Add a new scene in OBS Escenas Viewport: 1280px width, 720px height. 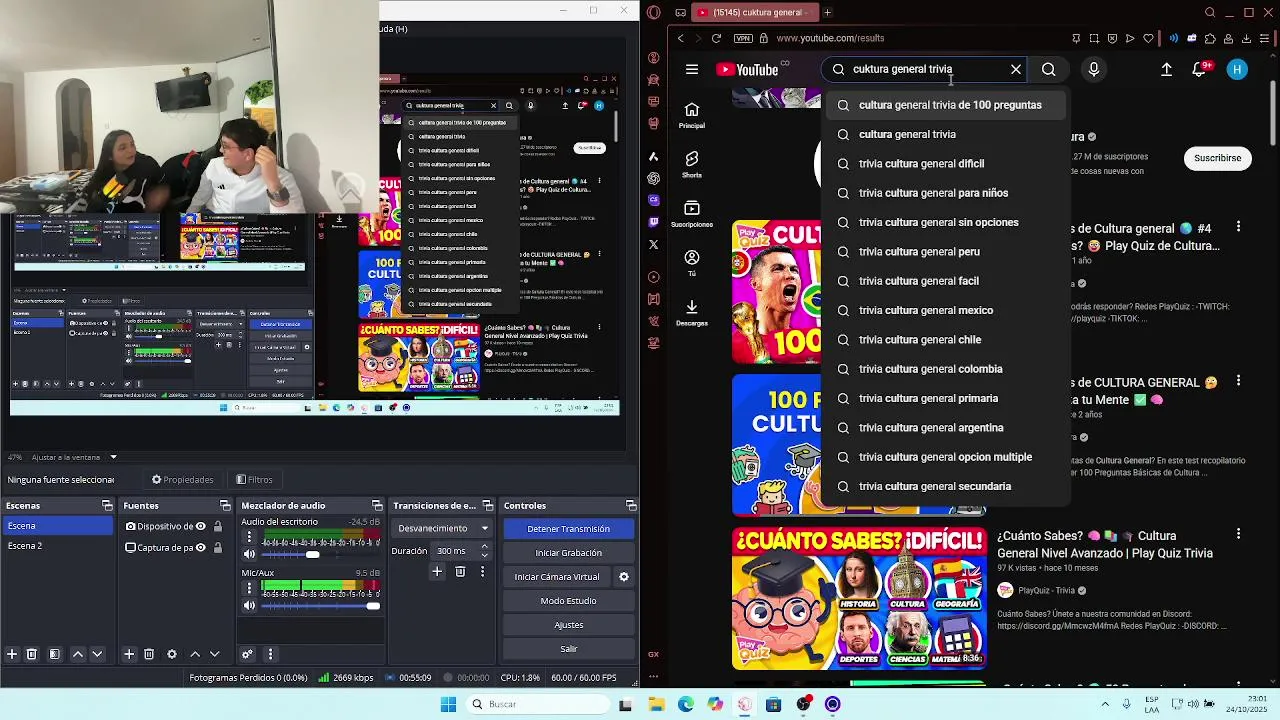tap(12, 654)
